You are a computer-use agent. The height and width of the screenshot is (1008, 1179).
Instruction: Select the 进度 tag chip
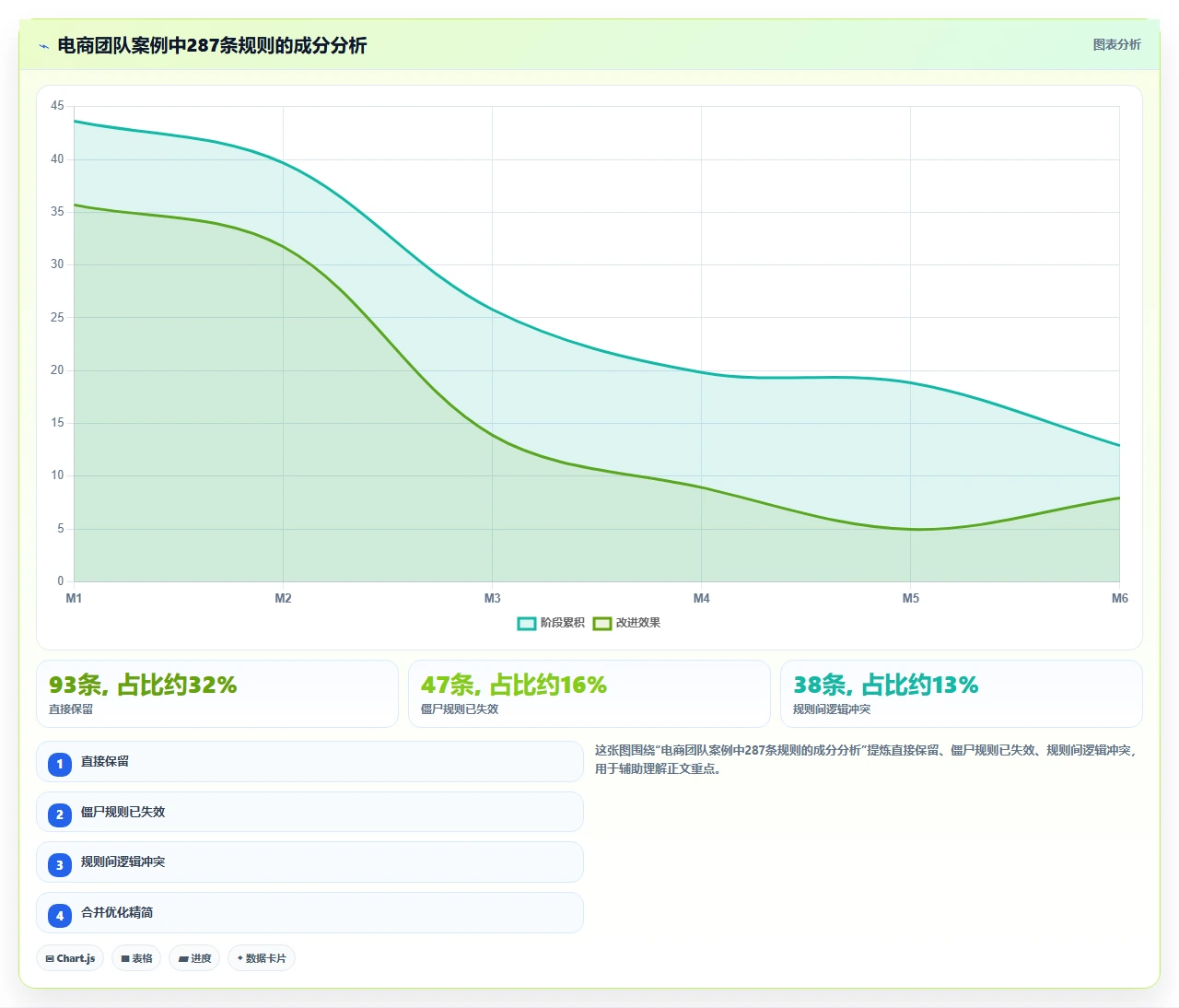[194, 958]
